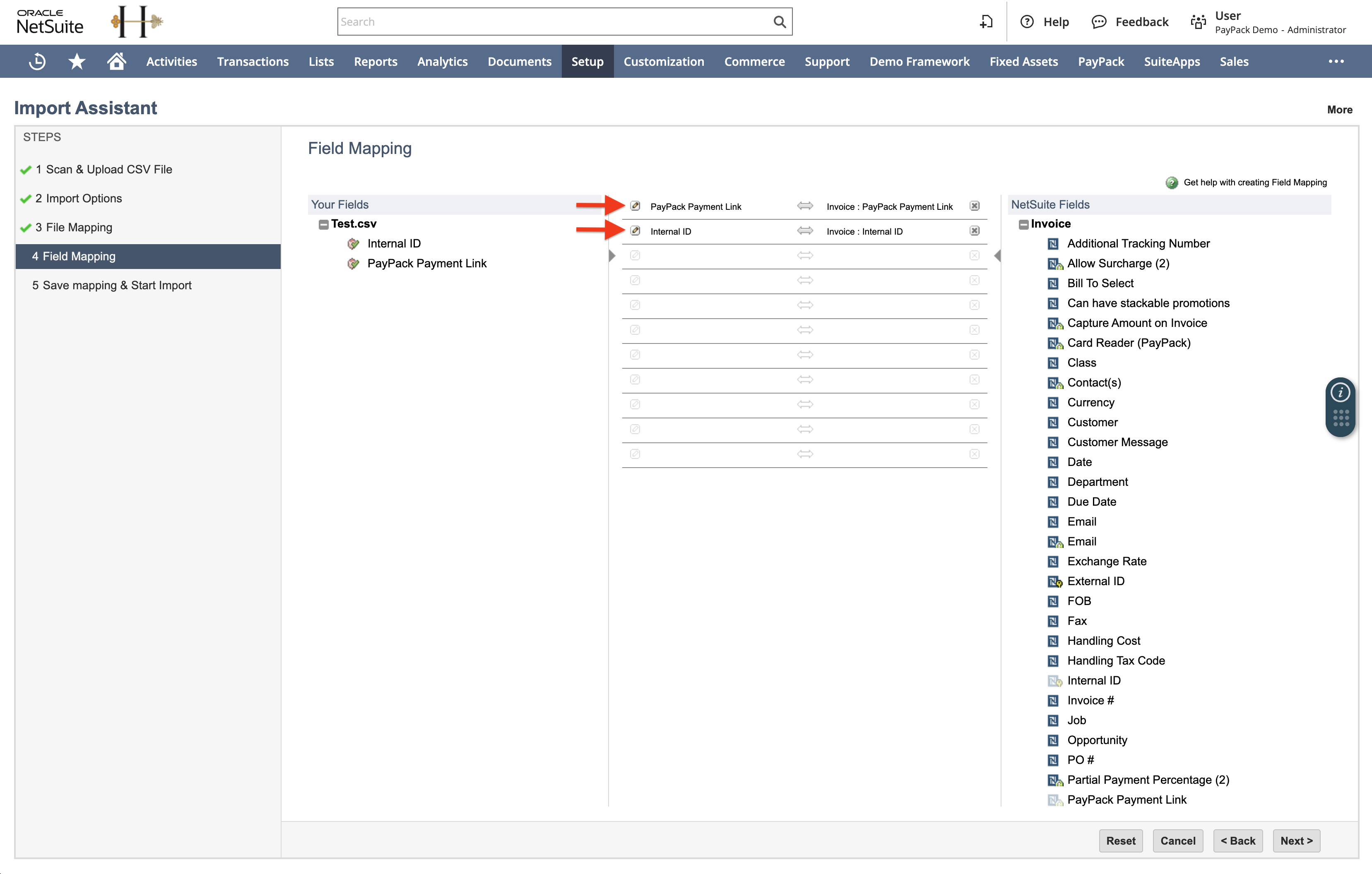Select the Customer NetSuite field

tap(1092, 423)
